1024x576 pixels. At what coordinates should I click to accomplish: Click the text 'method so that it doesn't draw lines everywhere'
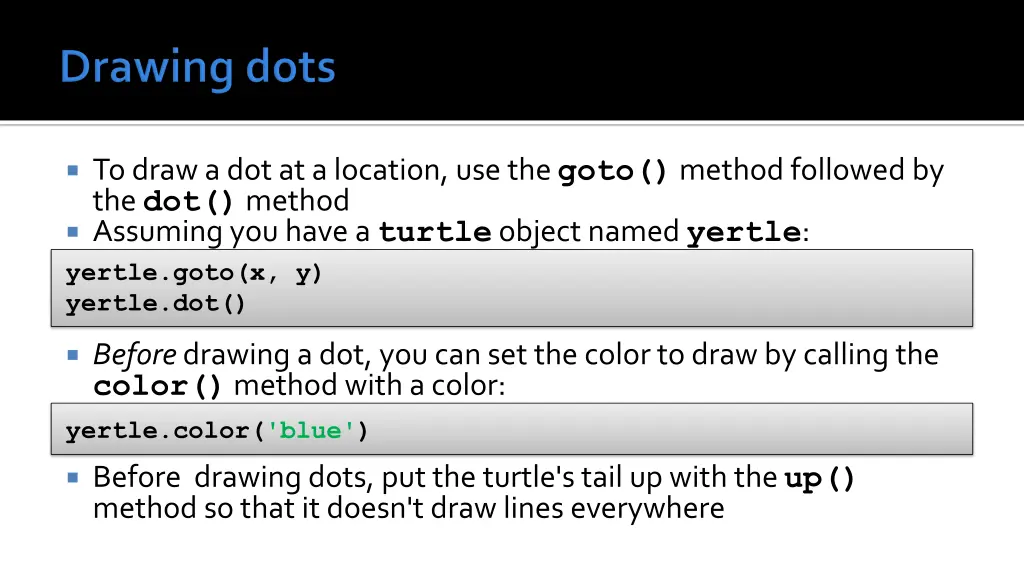[409, 508]
